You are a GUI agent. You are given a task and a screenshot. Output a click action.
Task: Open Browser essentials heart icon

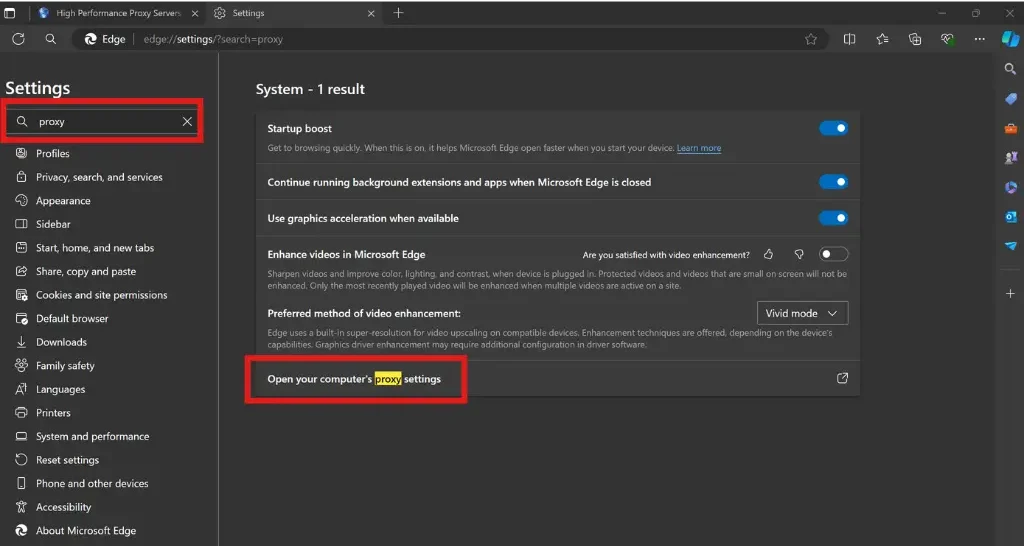(x=948, y=39)
